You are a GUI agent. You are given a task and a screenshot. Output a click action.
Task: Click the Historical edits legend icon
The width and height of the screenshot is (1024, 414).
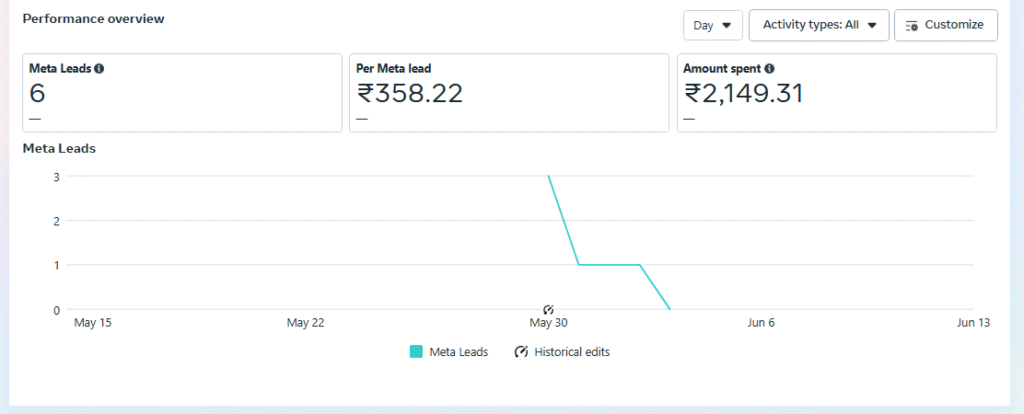click(522, 352)
